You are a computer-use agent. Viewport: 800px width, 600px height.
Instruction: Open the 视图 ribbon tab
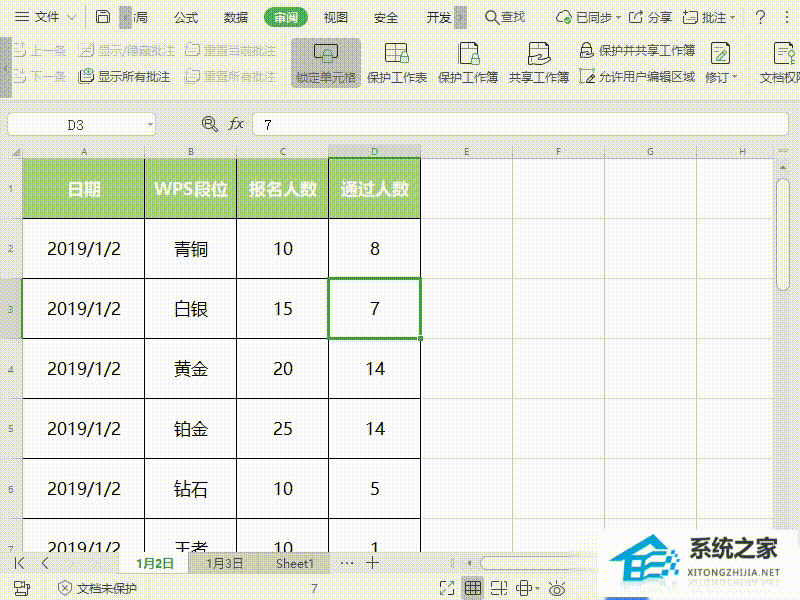click(336, 17)
